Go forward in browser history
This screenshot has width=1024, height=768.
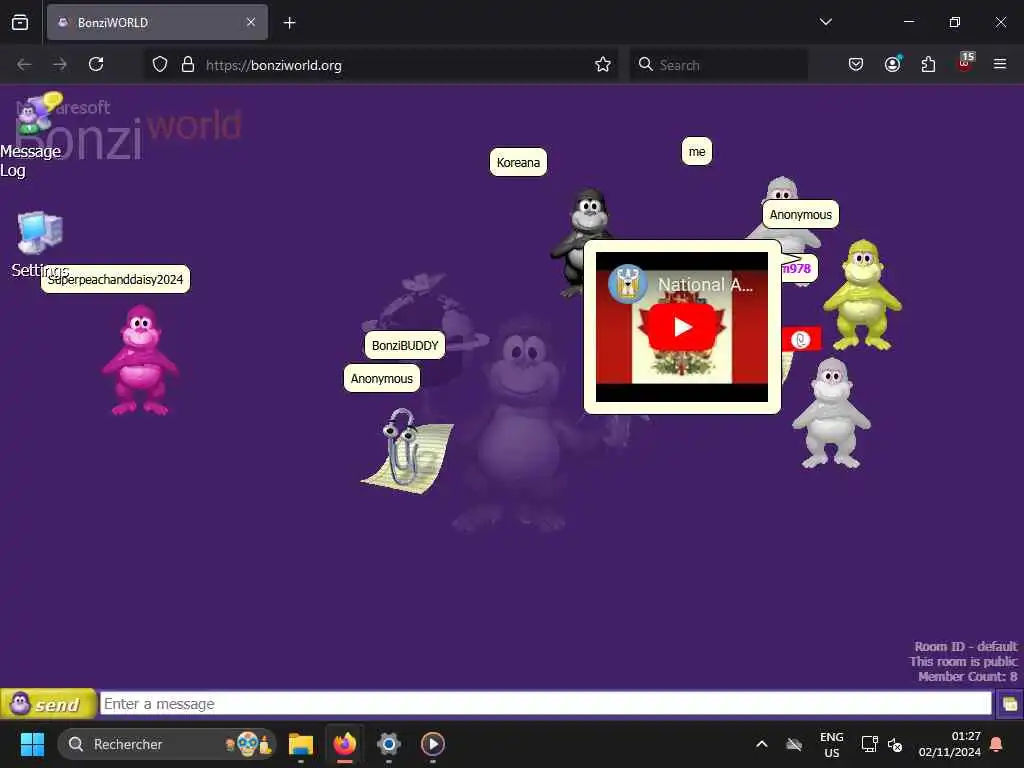coord(60,64)
